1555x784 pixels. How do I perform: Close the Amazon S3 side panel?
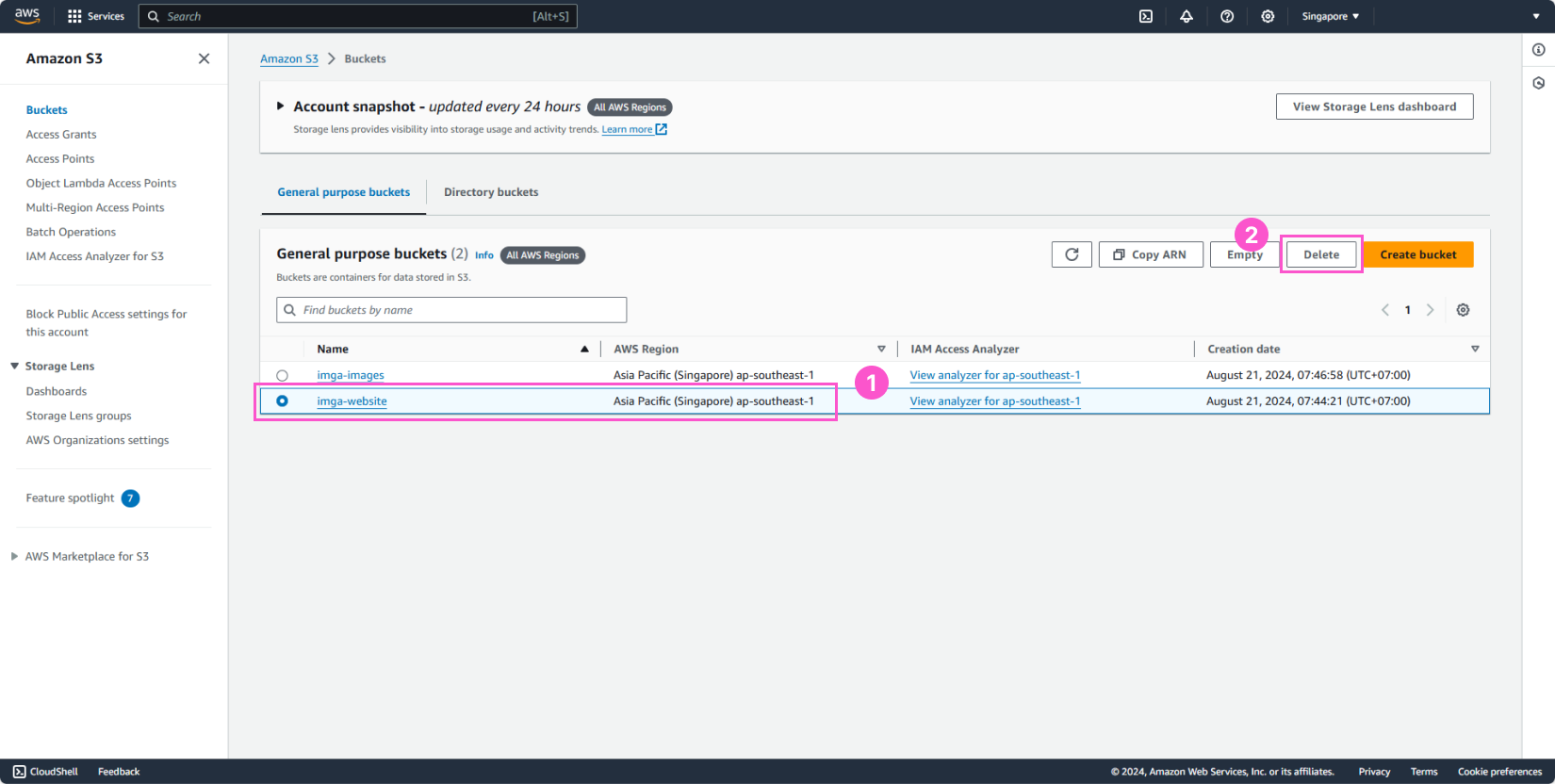click(x=204, y=58)
